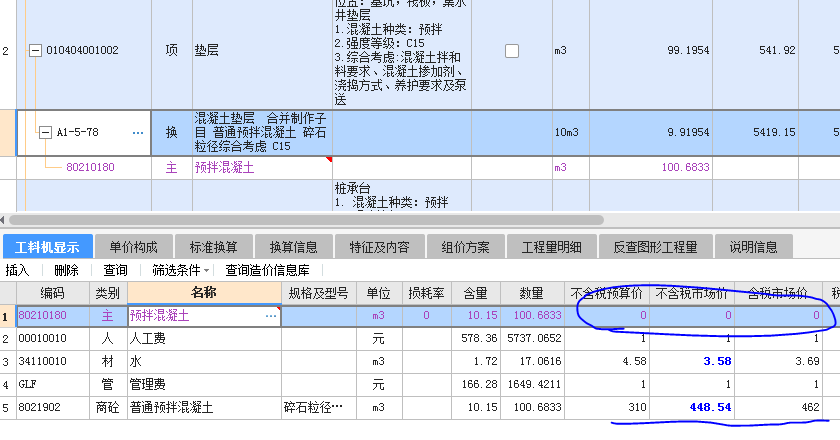This screenshot has height=440, width=840.
Task: Select the 含量 column header
Action: pyautogui.click(x=475, y=293)
